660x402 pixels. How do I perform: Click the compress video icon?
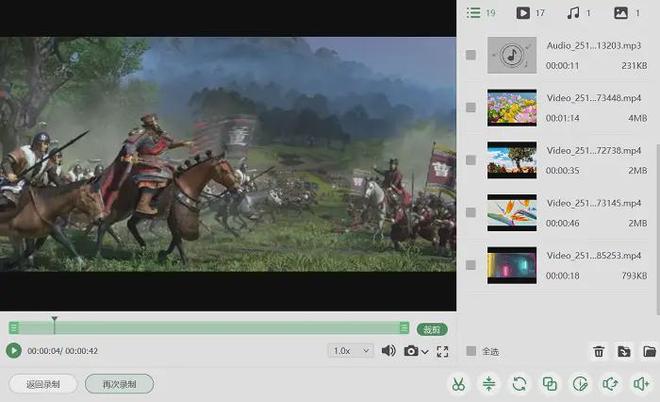point(489,383)
